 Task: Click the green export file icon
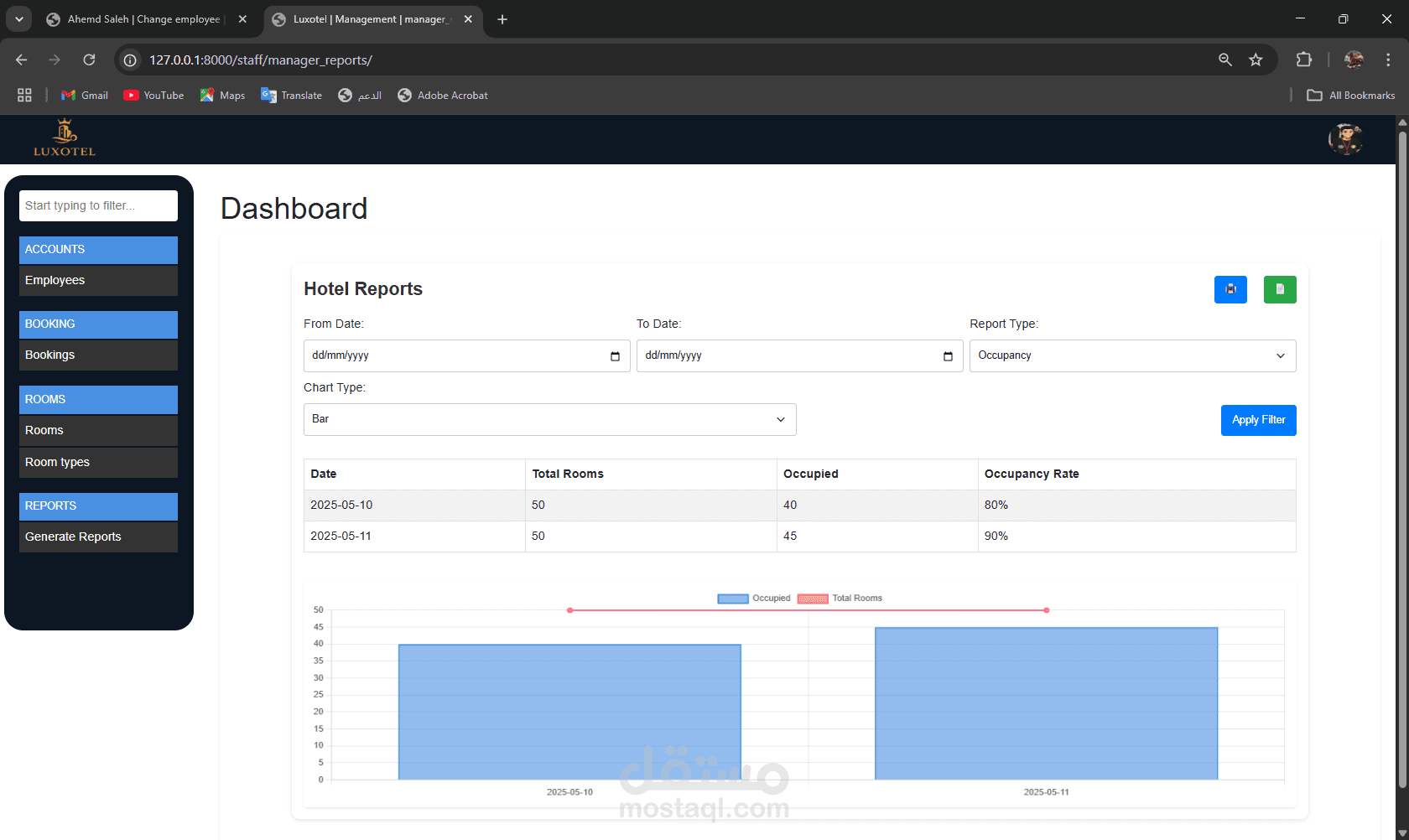1280,289
